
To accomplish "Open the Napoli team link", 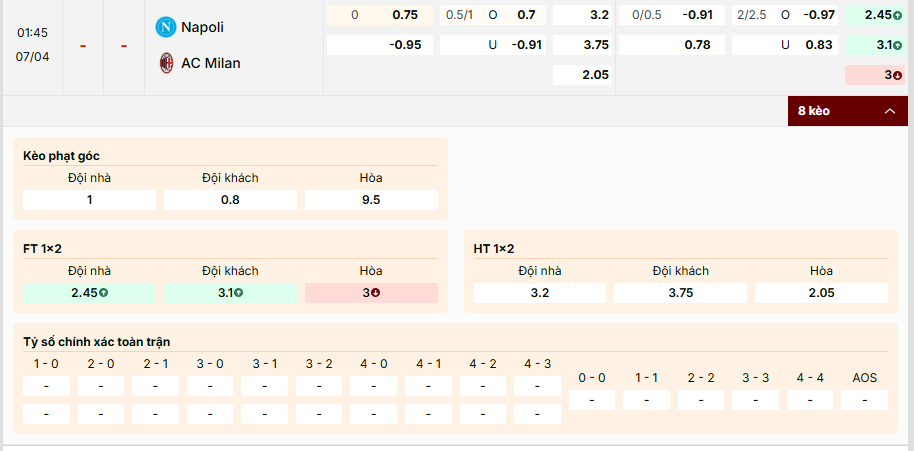I will [x=202, y=27].
